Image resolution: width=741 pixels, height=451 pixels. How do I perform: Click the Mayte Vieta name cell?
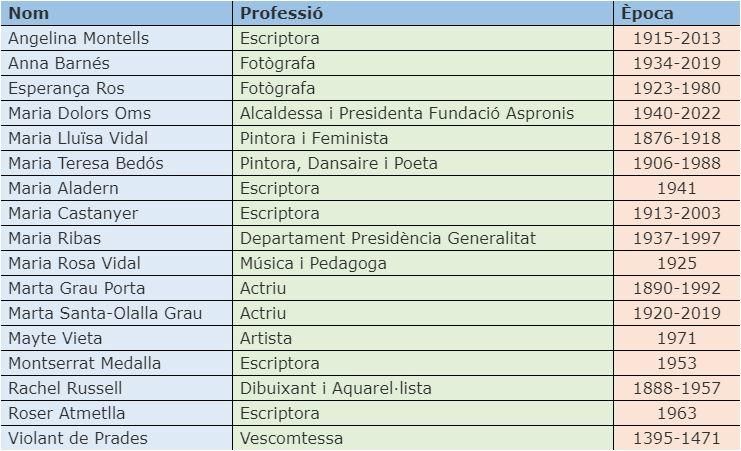coord(116,338)
